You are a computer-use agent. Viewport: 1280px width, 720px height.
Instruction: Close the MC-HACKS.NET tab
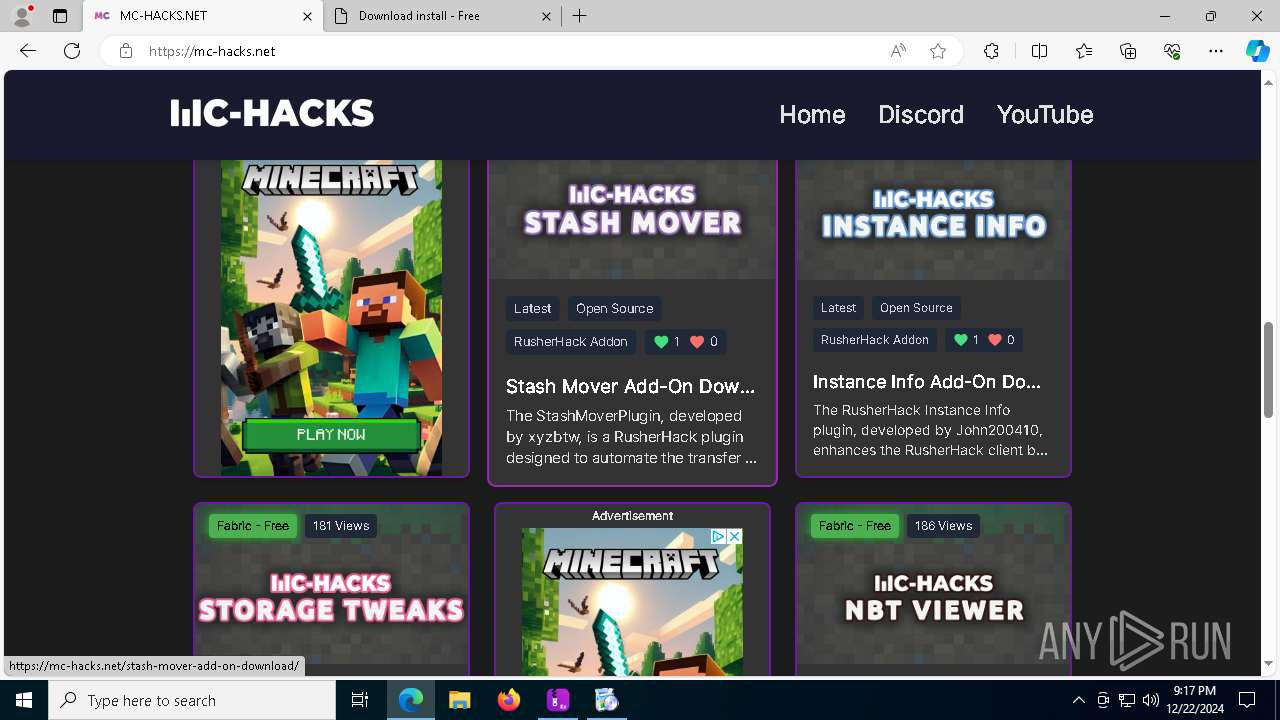click(308, 16)
